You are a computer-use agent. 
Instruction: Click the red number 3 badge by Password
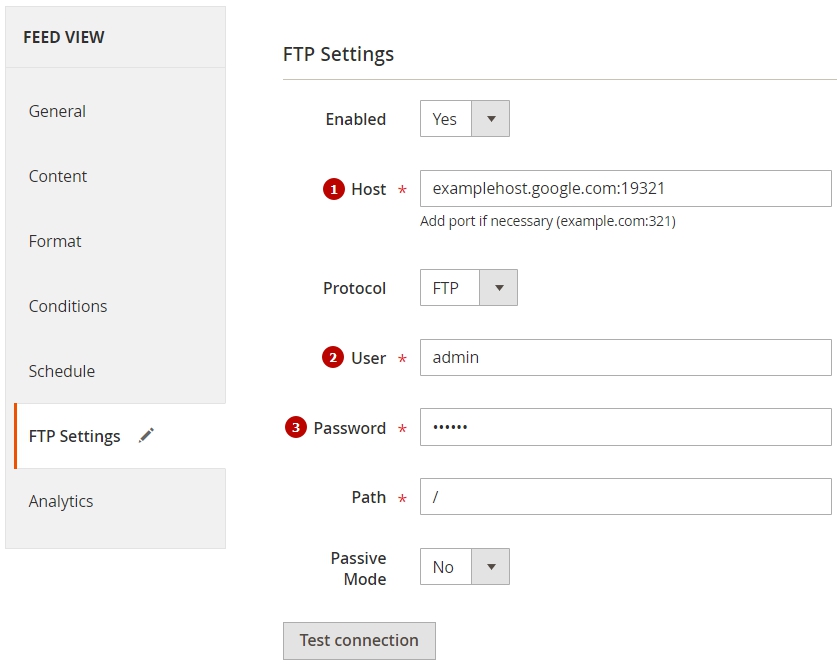pos(296,427)
